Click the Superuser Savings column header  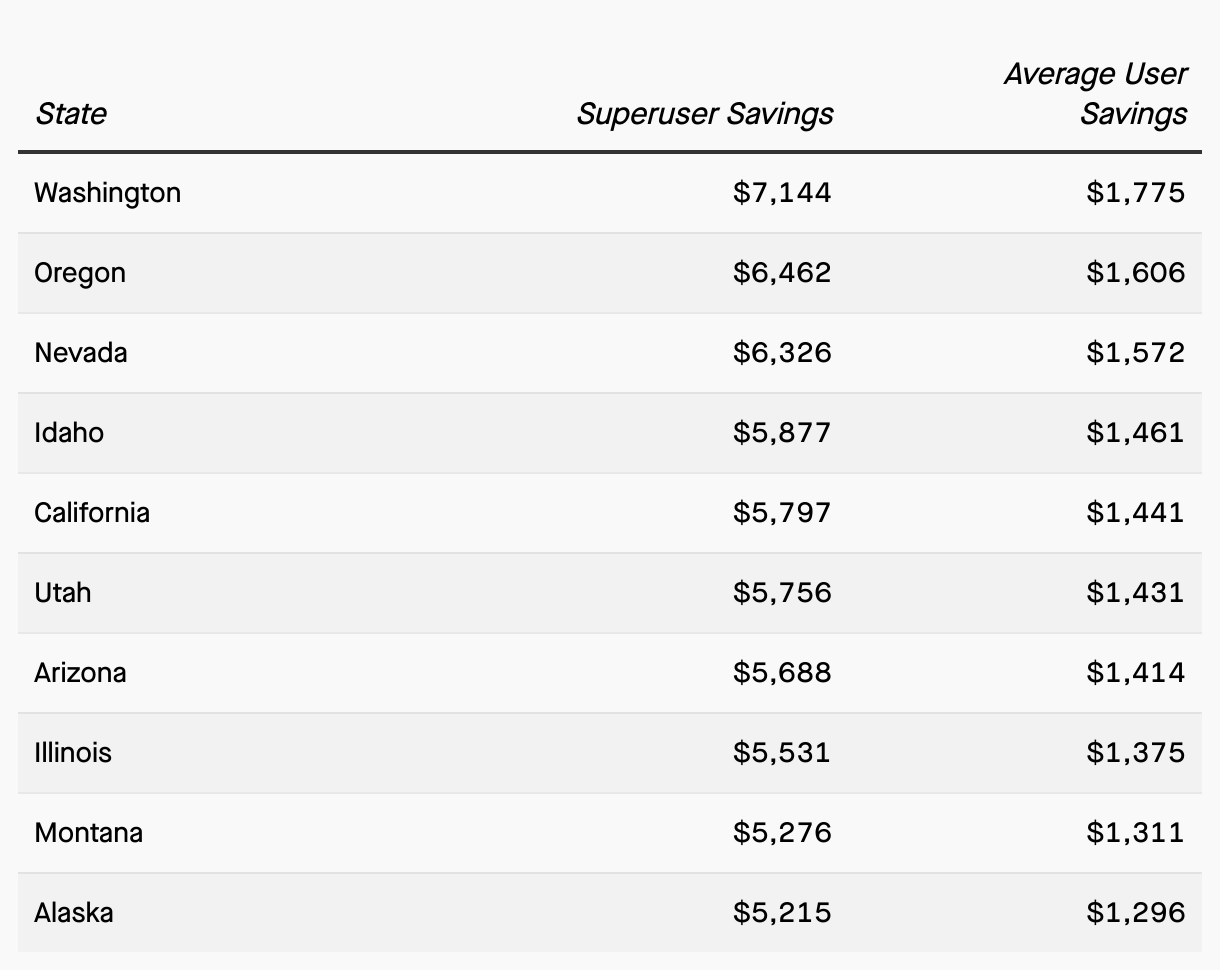pos(704,114)
